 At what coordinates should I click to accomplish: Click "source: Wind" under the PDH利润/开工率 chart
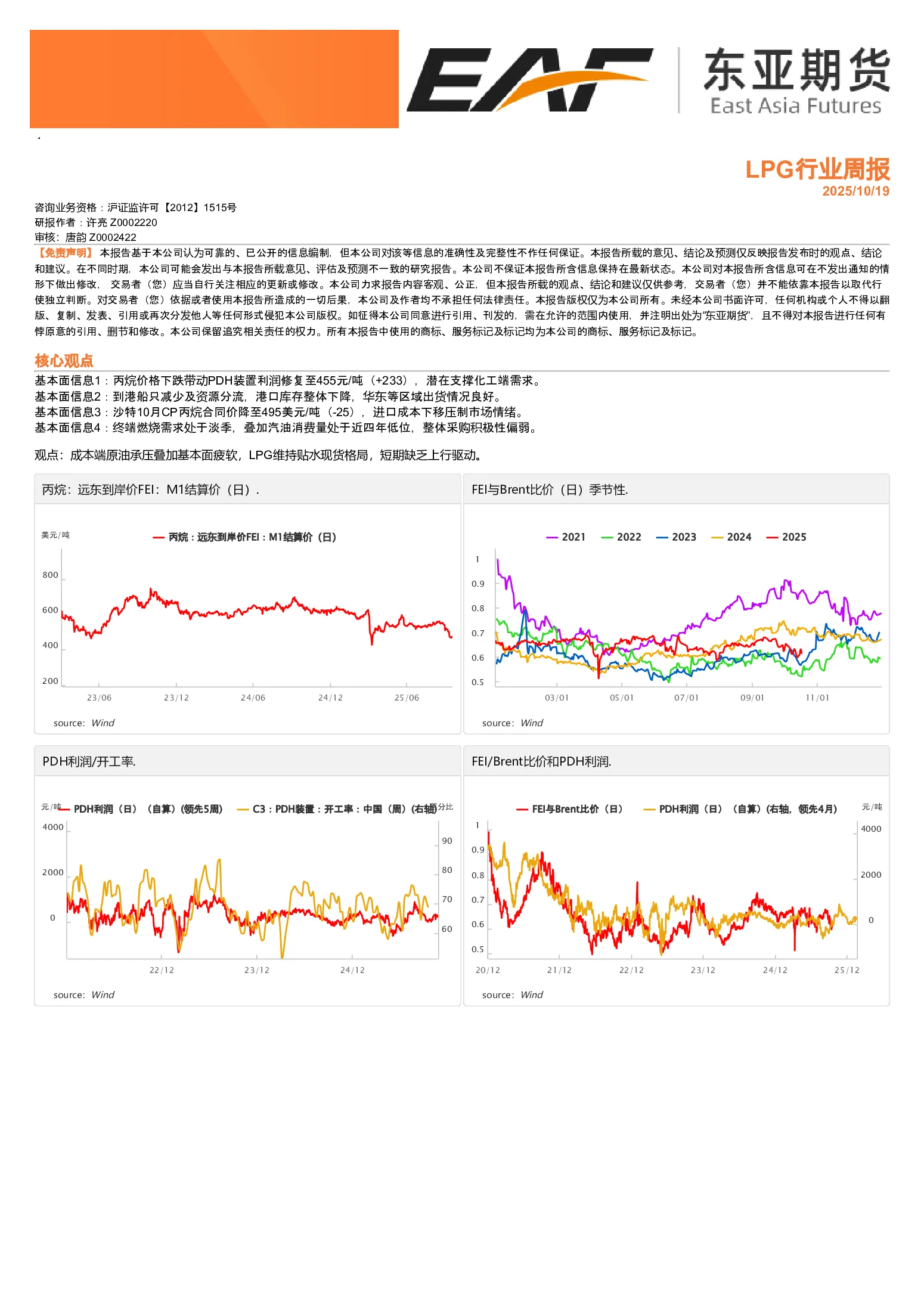pos(84,995)
